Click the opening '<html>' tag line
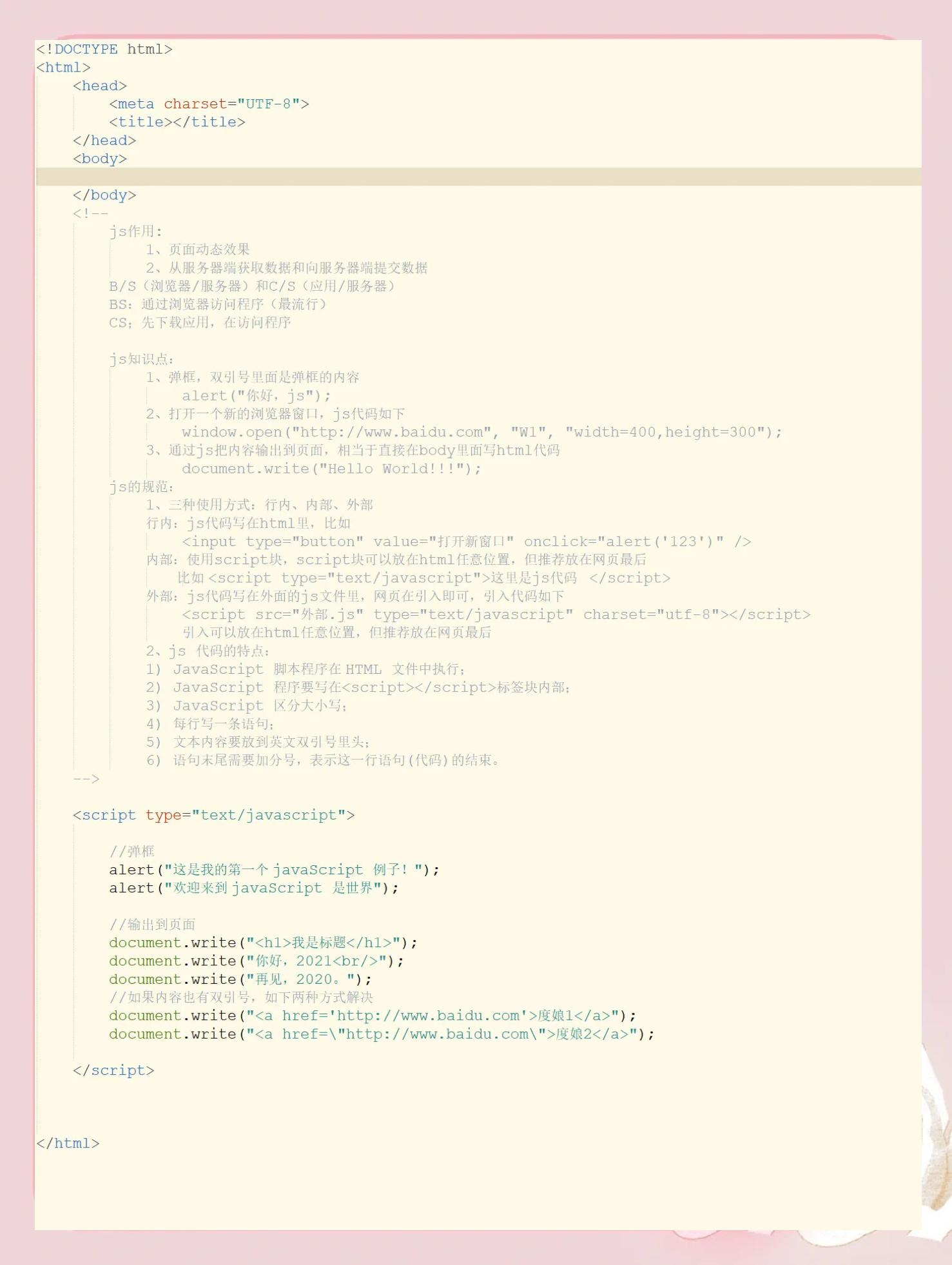This screenshot has height=1265, width=952. (x=63, y=68)
